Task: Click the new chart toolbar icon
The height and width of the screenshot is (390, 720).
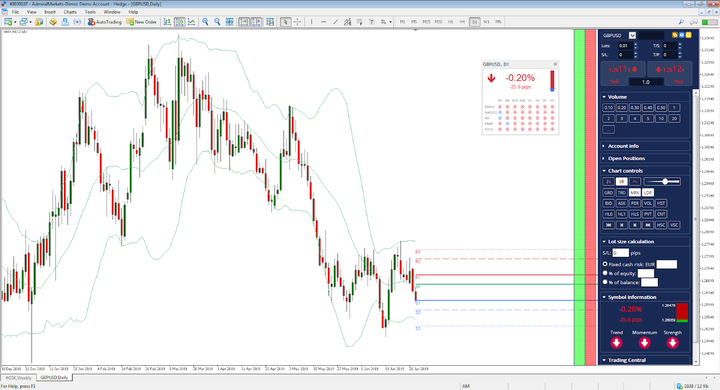Action: [x=8, y=22]
